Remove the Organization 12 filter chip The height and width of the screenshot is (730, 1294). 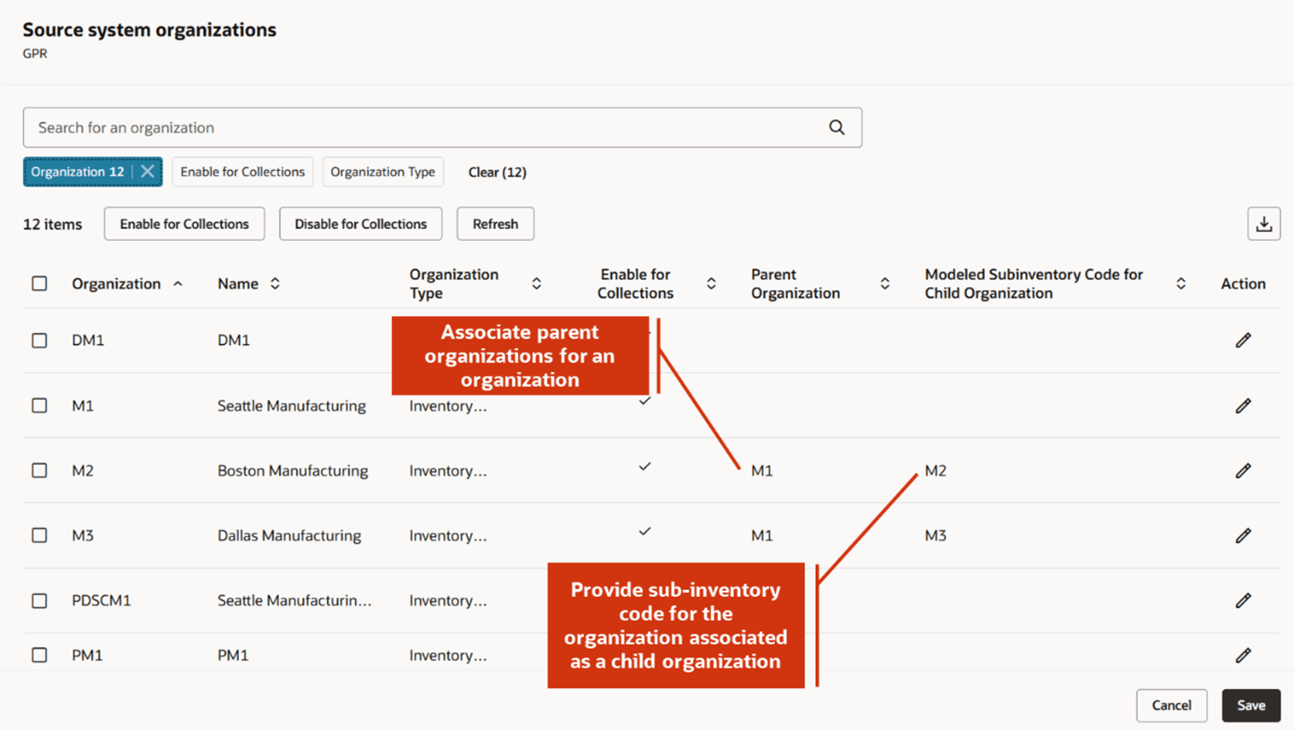click(x=148, y=172)
